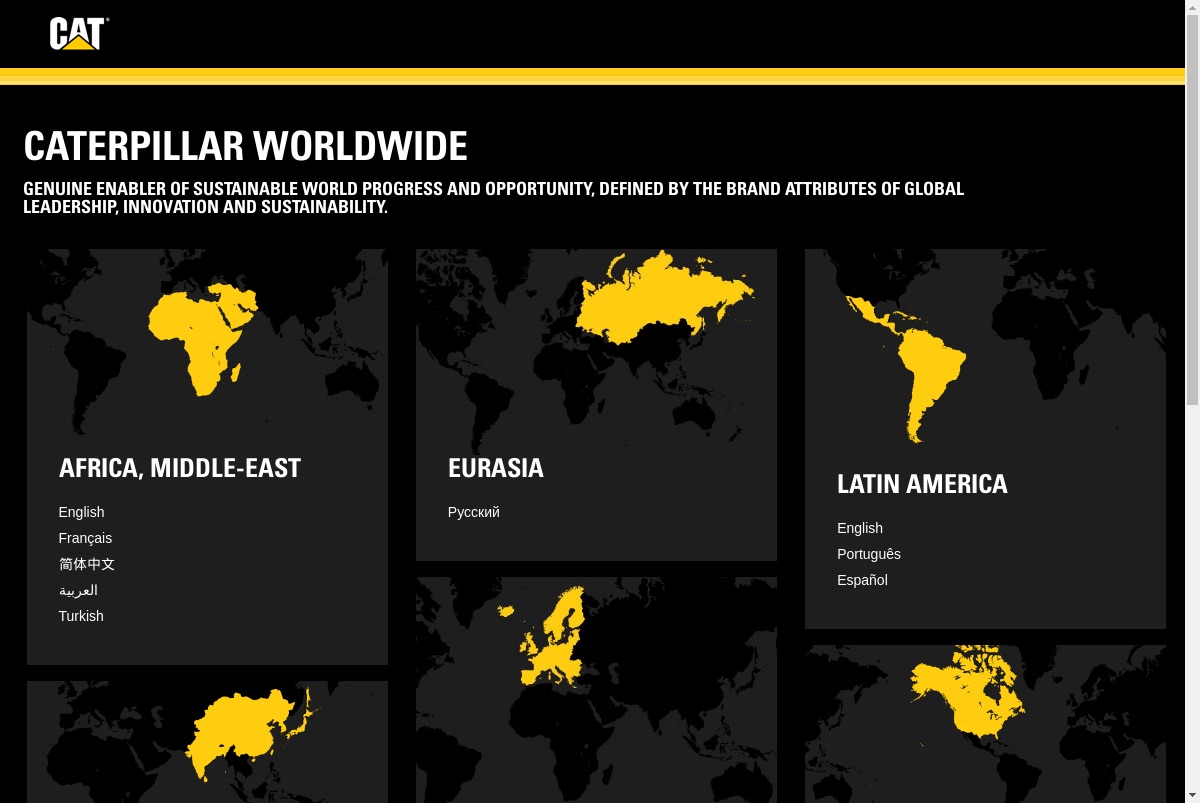Image resolution: width=1200 pixels, height=803 pixels.
Task: Select Português under Latin America
Action: coord(869,554)
